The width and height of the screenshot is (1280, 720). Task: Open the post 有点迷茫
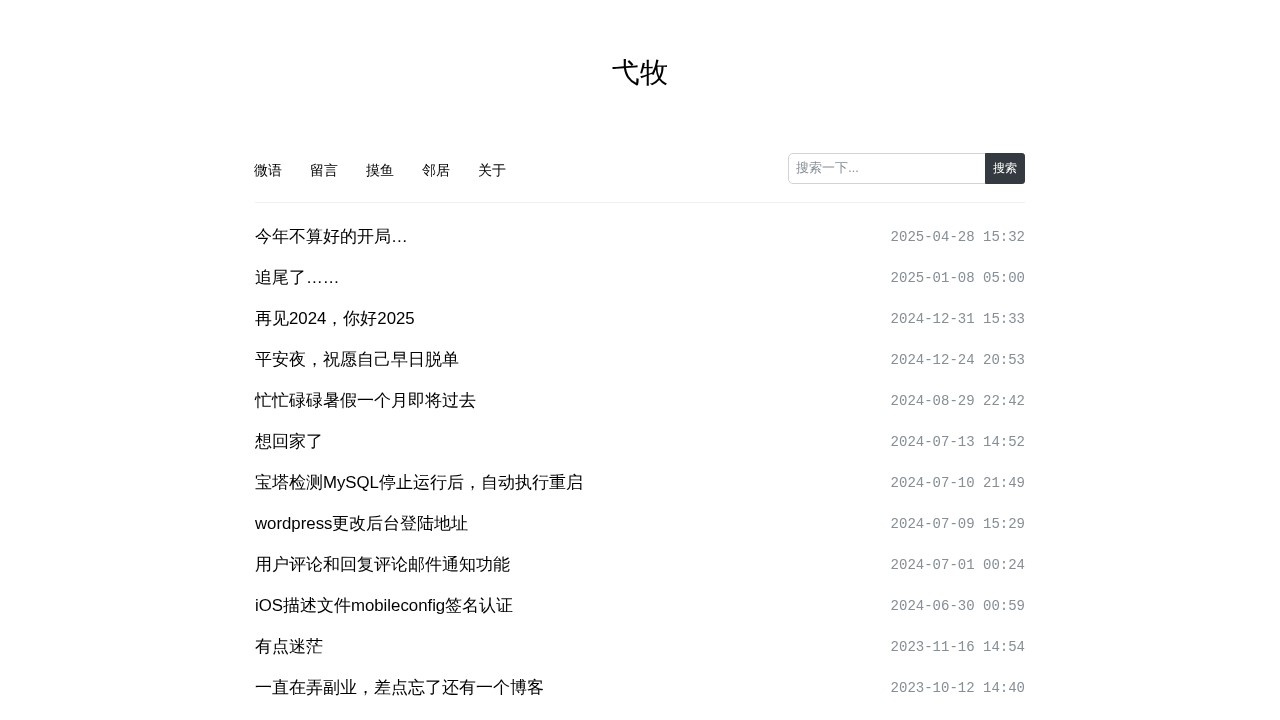tap(288, 646)
